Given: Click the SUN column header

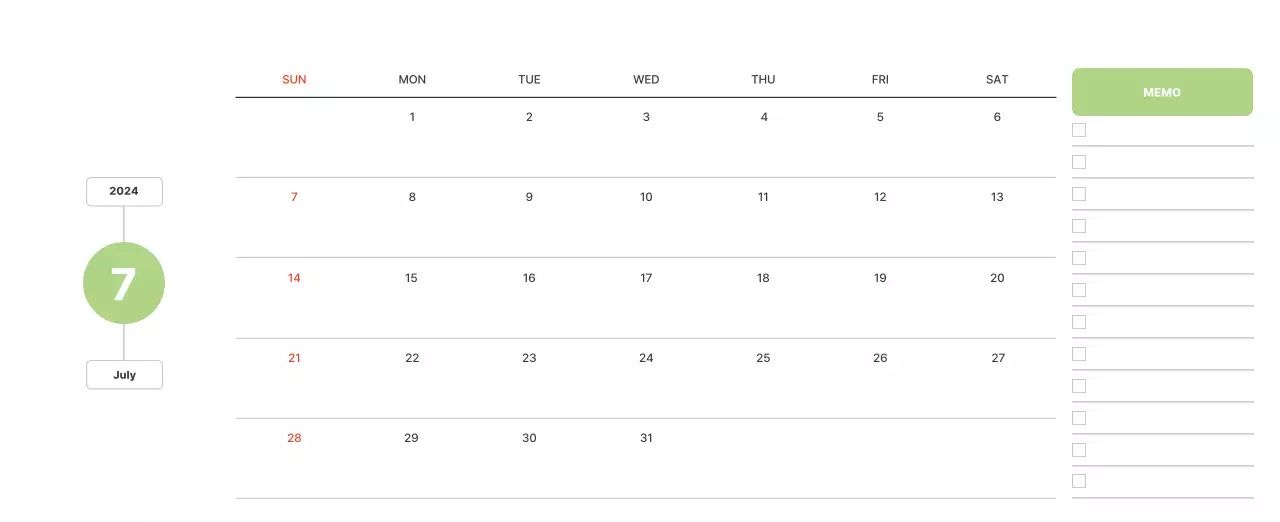Looking at the screenshot, I should [x=294, y=79].
